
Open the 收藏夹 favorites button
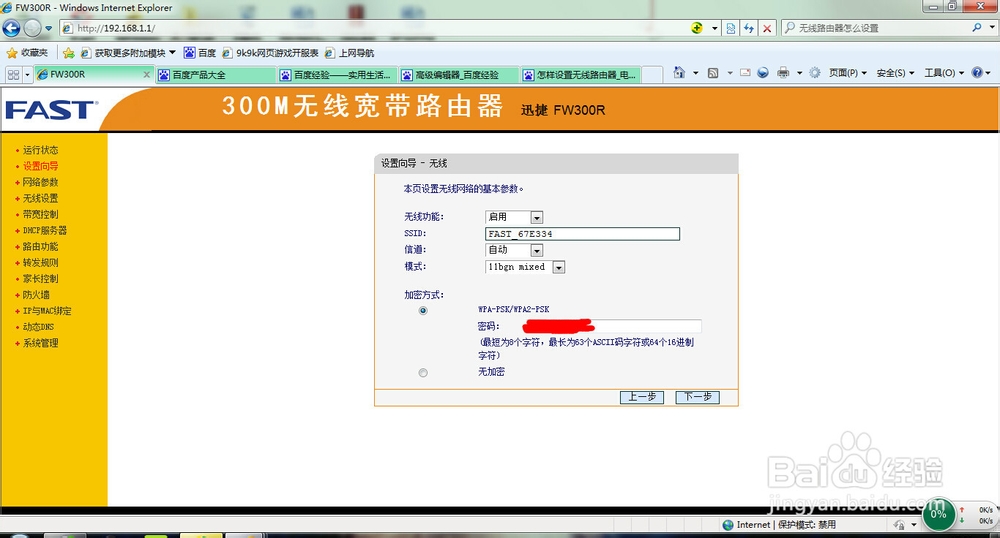[x=27, y=53]
